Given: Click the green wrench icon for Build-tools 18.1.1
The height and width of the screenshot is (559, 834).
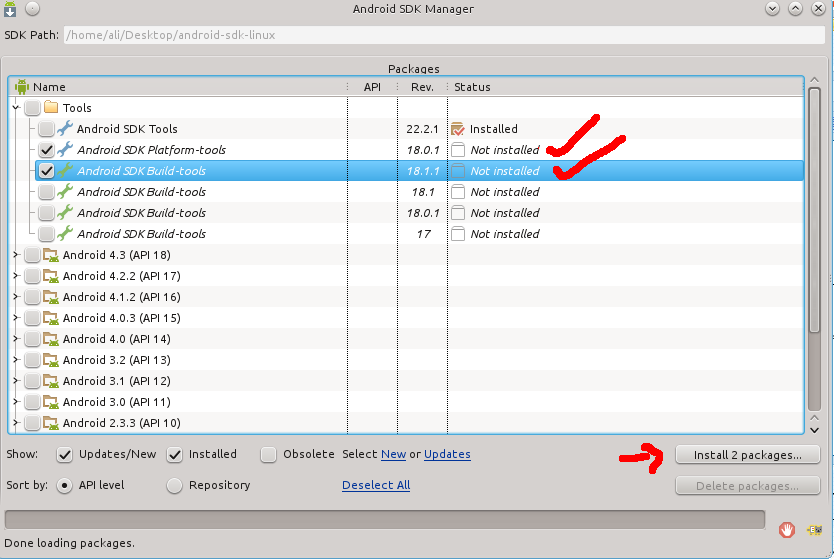Looking at the screenshot, I should tap(65, 171).
